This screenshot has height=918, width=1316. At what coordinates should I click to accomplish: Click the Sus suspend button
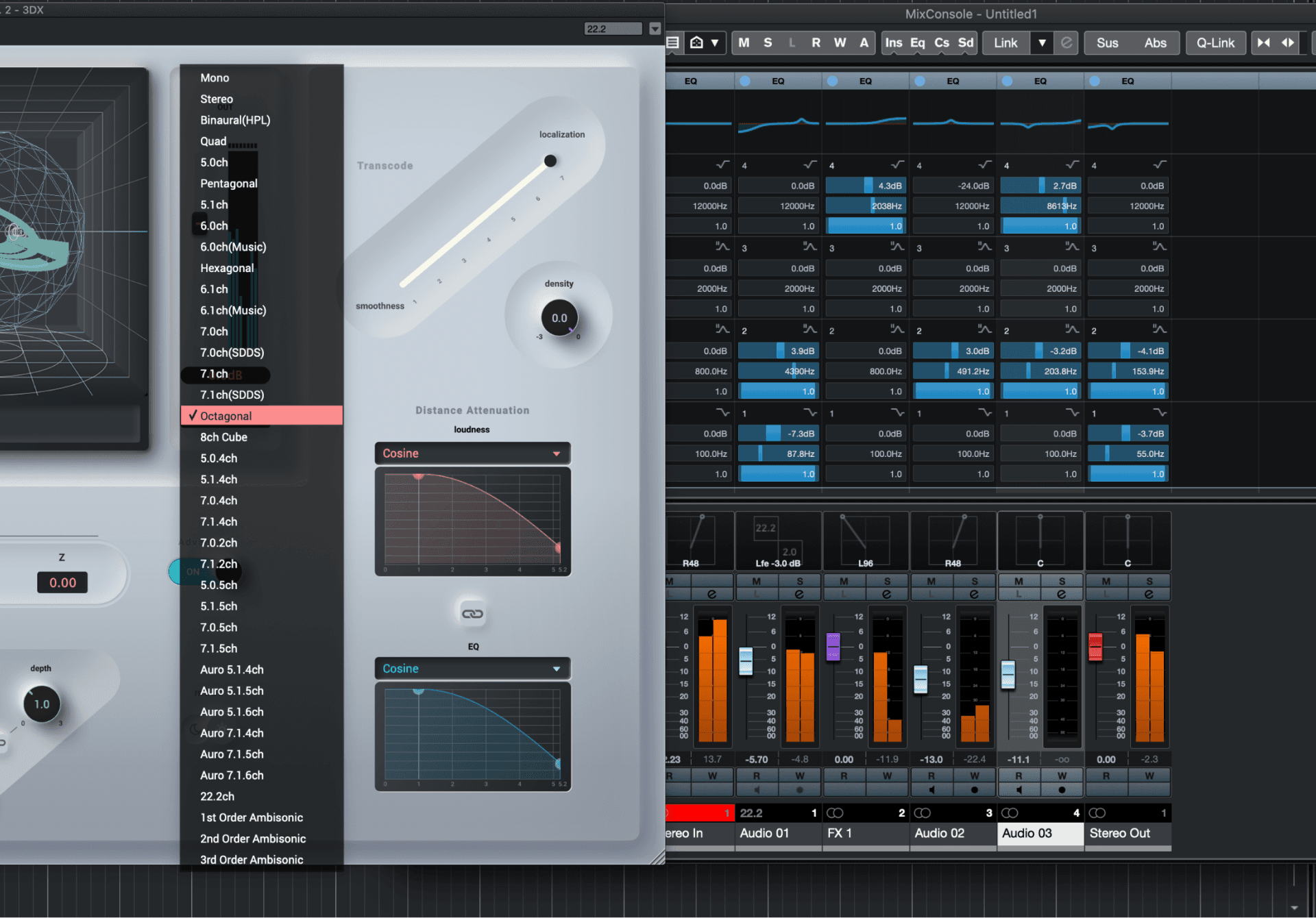tap(1107, 42)
